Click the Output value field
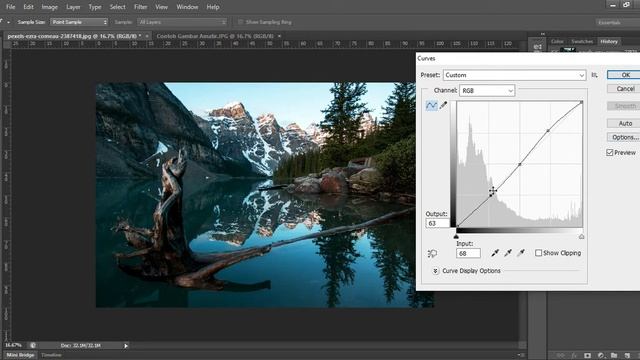Screen dimensions: 640x360 point(438,223)
